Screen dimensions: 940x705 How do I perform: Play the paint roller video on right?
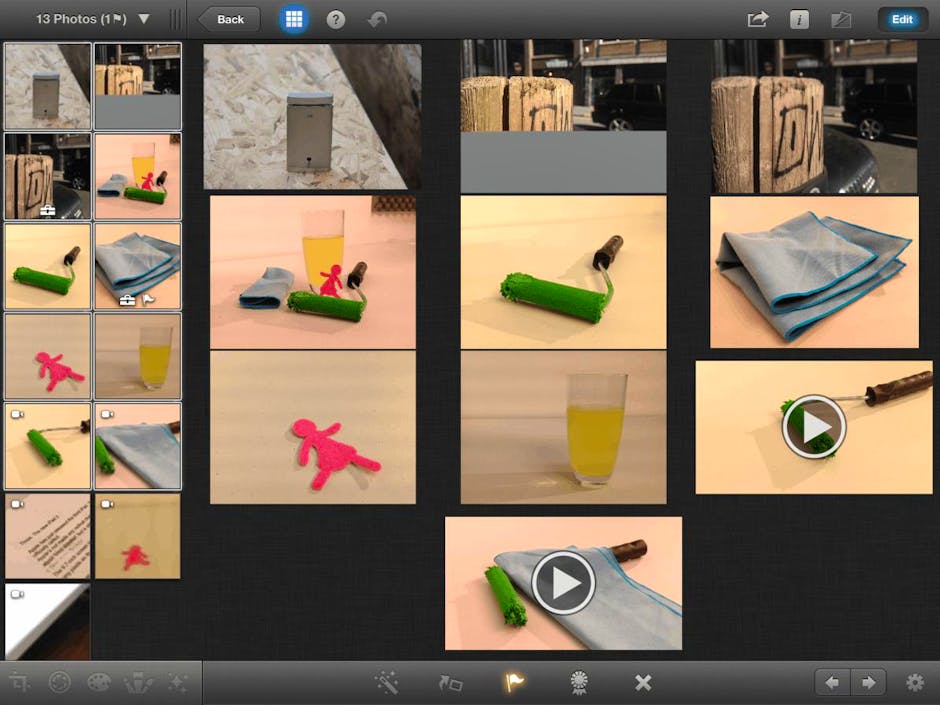click(814, 427)
